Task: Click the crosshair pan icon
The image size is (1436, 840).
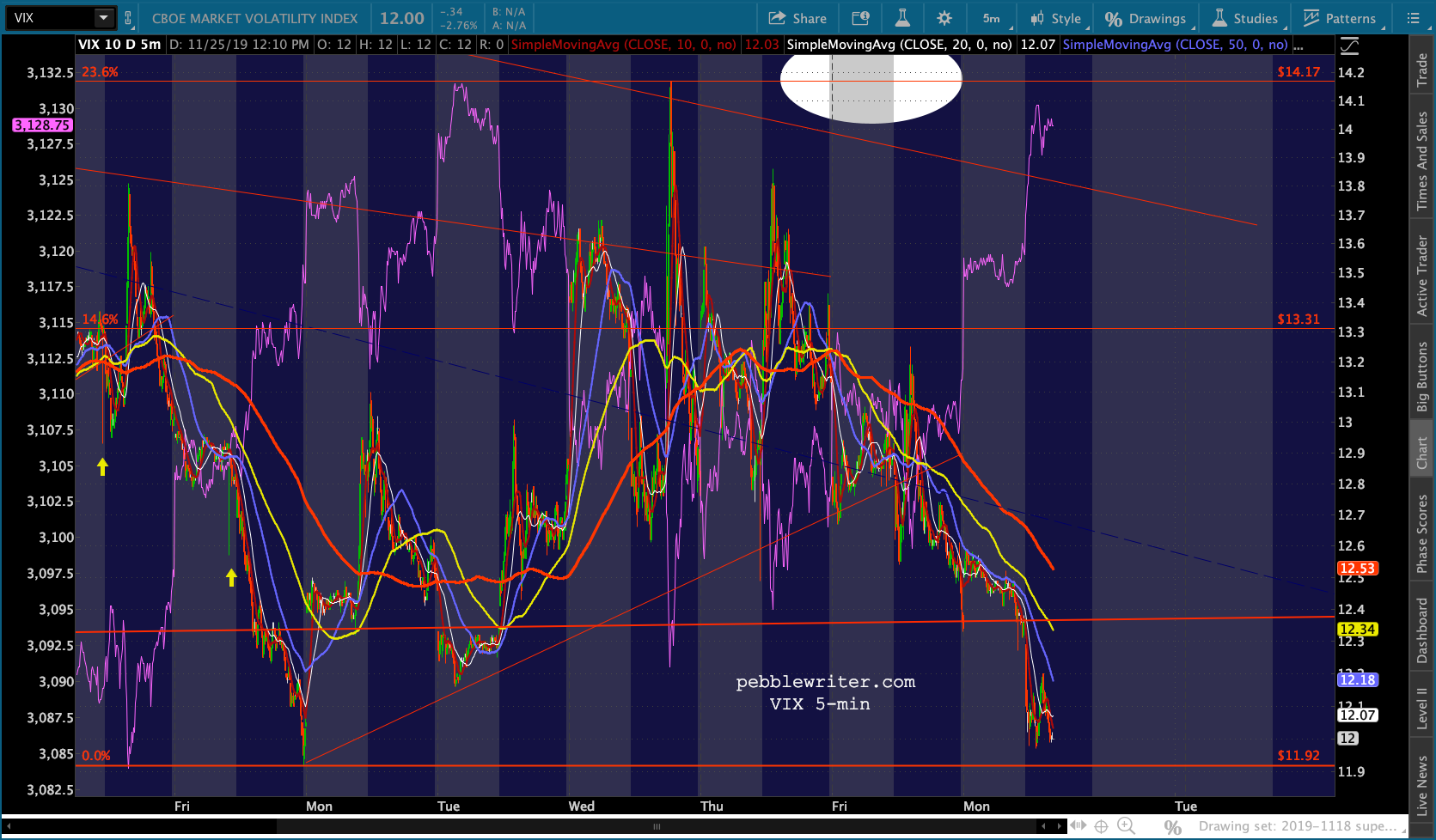Action: tap(1101, 826)
